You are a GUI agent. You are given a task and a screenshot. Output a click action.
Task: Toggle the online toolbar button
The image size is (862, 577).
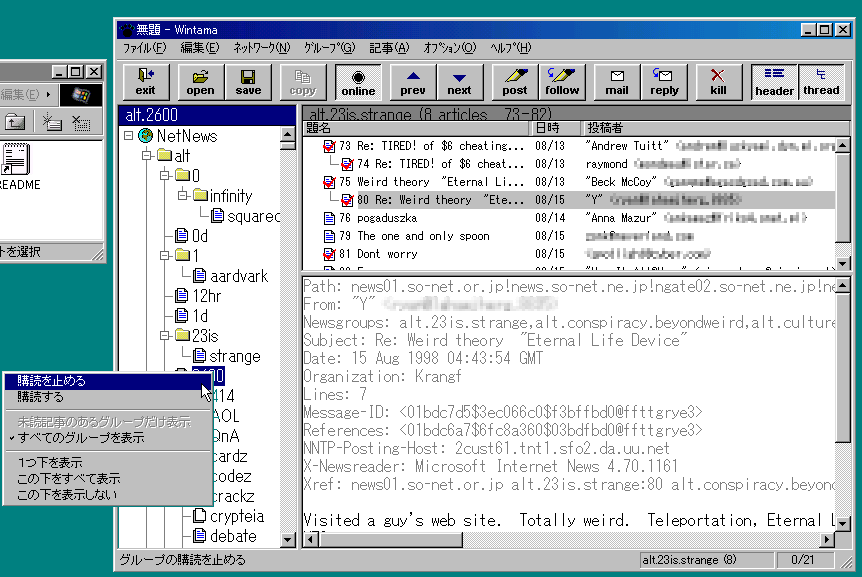tap(358, 82)
